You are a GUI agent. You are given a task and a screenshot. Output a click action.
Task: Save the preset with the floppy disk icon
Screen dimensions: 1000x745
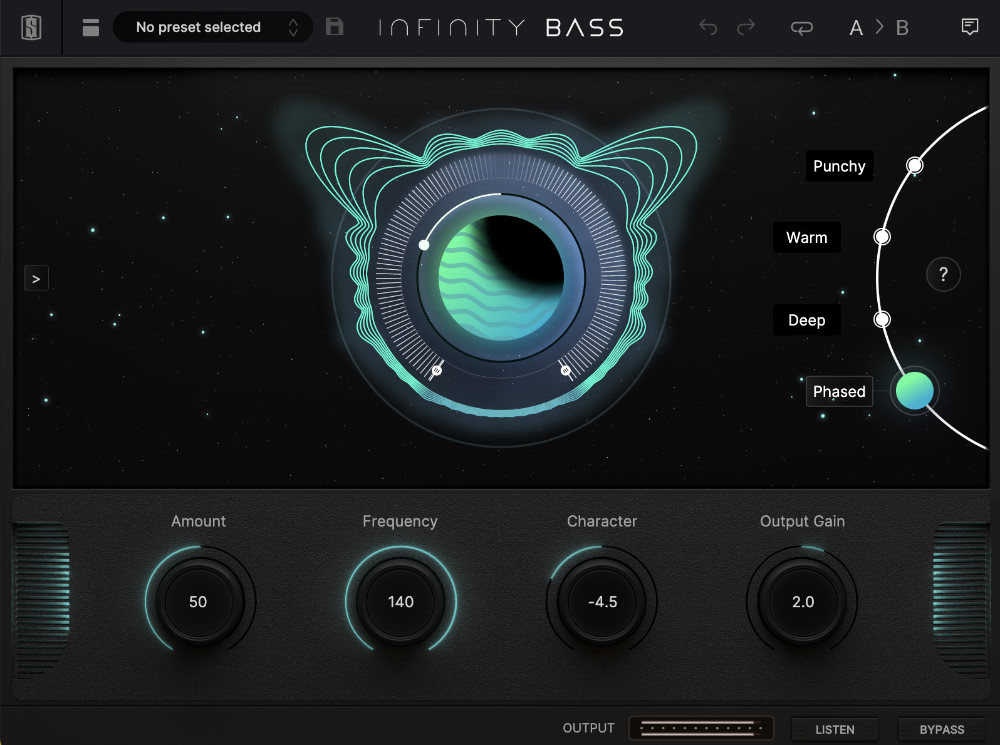pos(335,27)
